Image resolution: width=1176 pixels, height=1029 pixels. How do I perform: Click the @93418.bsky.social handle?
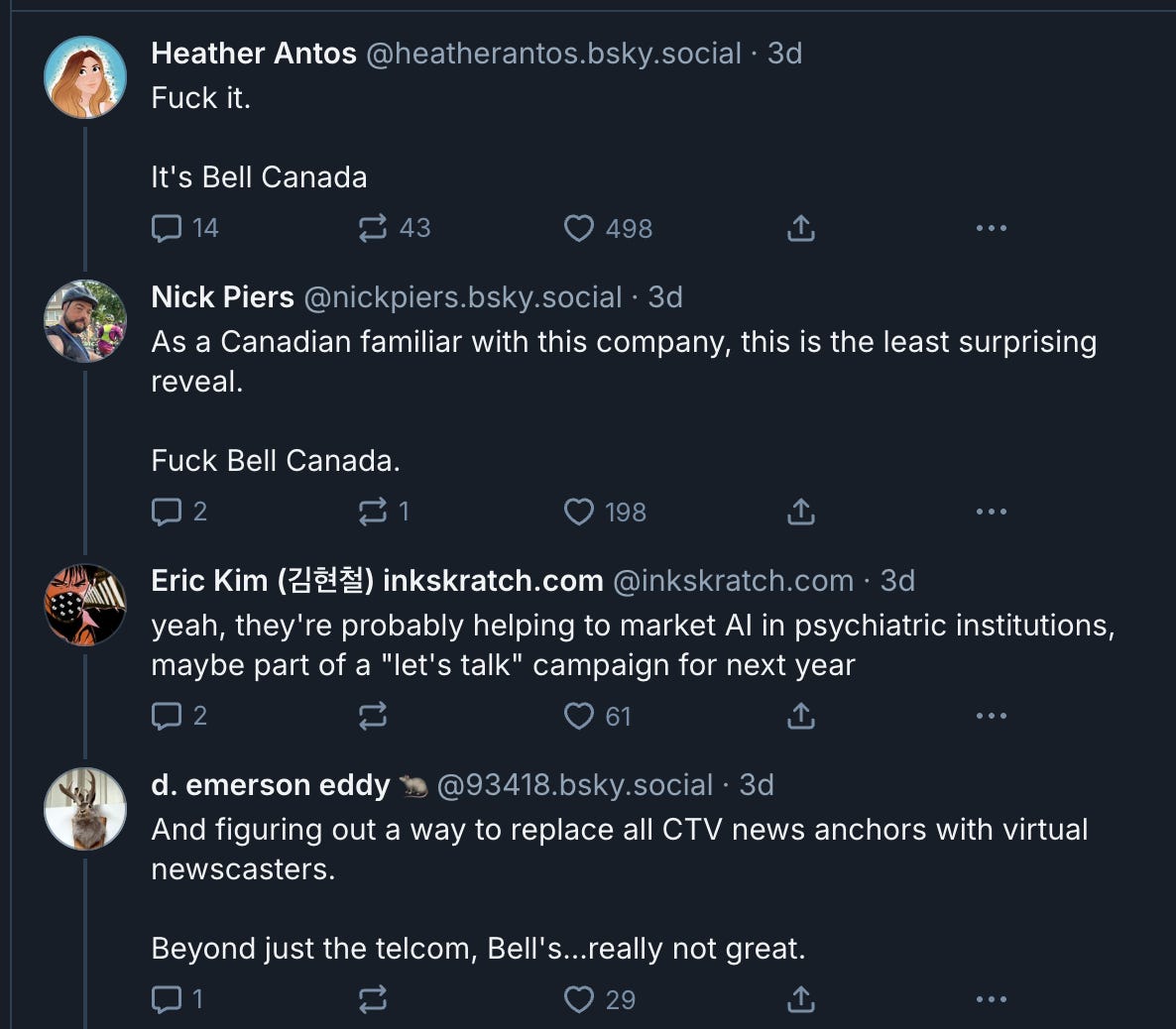pyautogui.click(x=574, y=785)
